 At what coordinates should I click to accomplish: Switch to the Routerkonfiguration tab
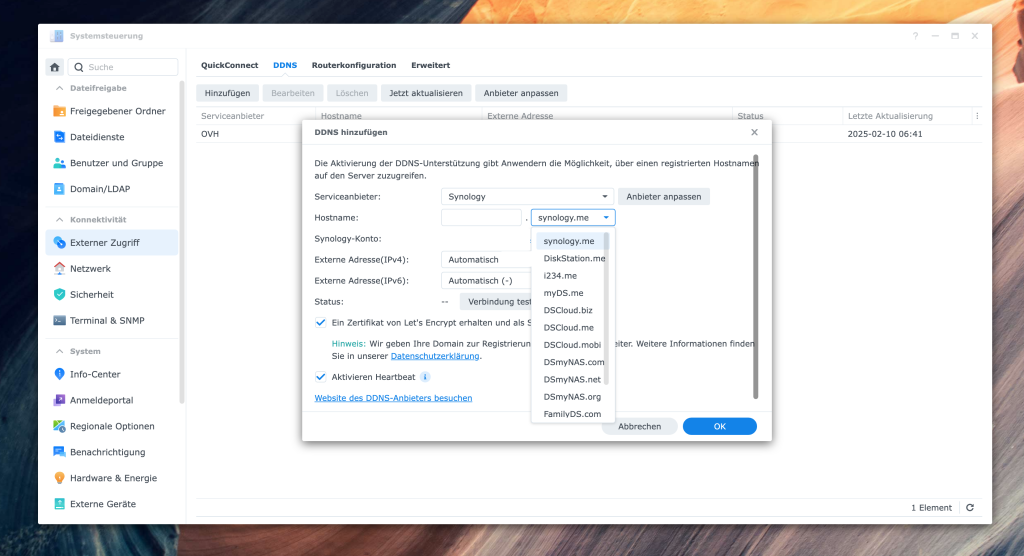tap(354, 65)
